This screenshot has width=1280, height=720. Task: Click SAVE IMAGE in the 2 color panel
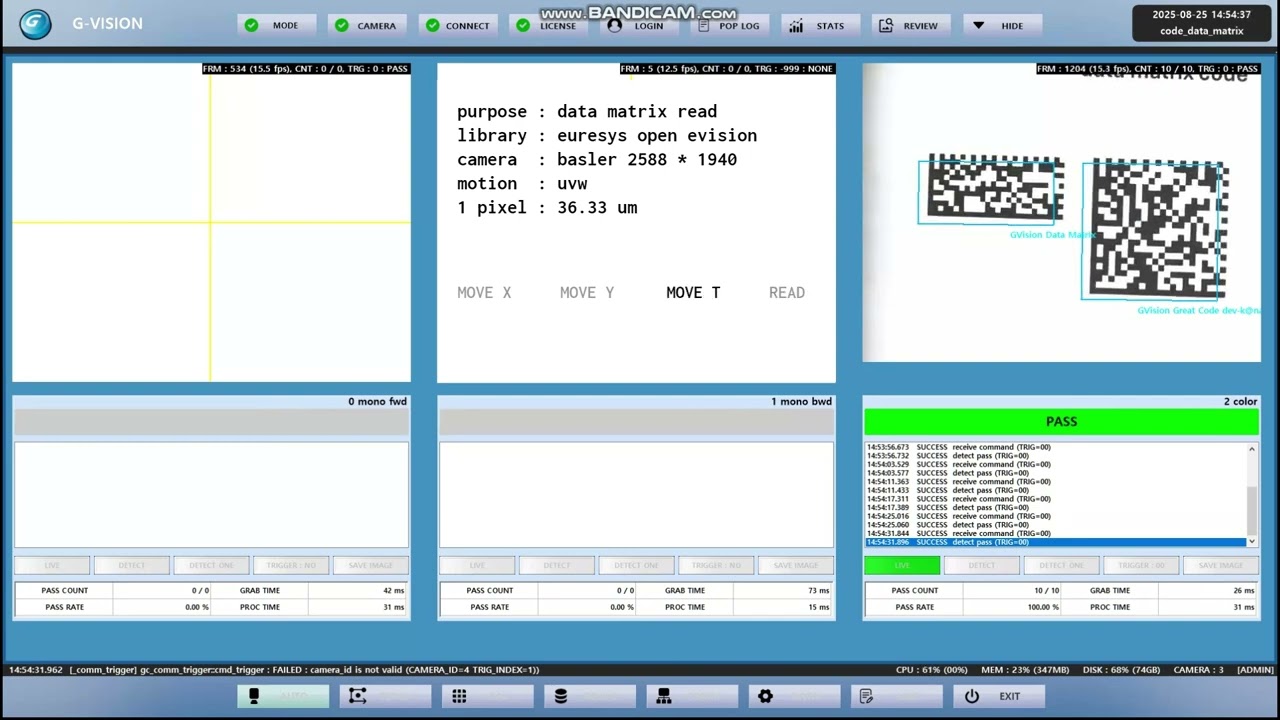(1221, 565)
